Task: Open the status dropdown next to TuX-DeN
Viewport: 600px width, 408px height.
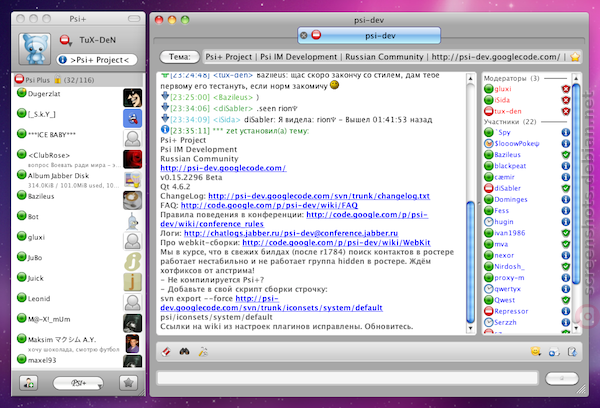Action: 66,40
